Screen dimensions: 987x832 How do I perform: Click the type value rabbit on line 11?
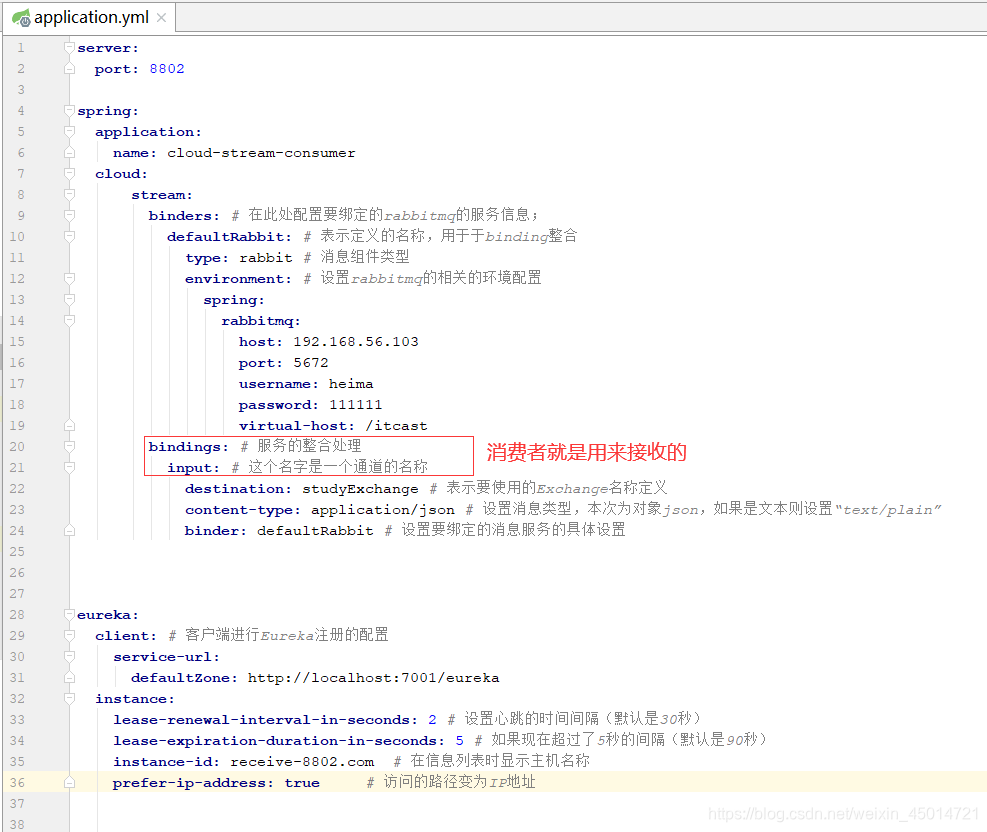(x=266, y=258)
